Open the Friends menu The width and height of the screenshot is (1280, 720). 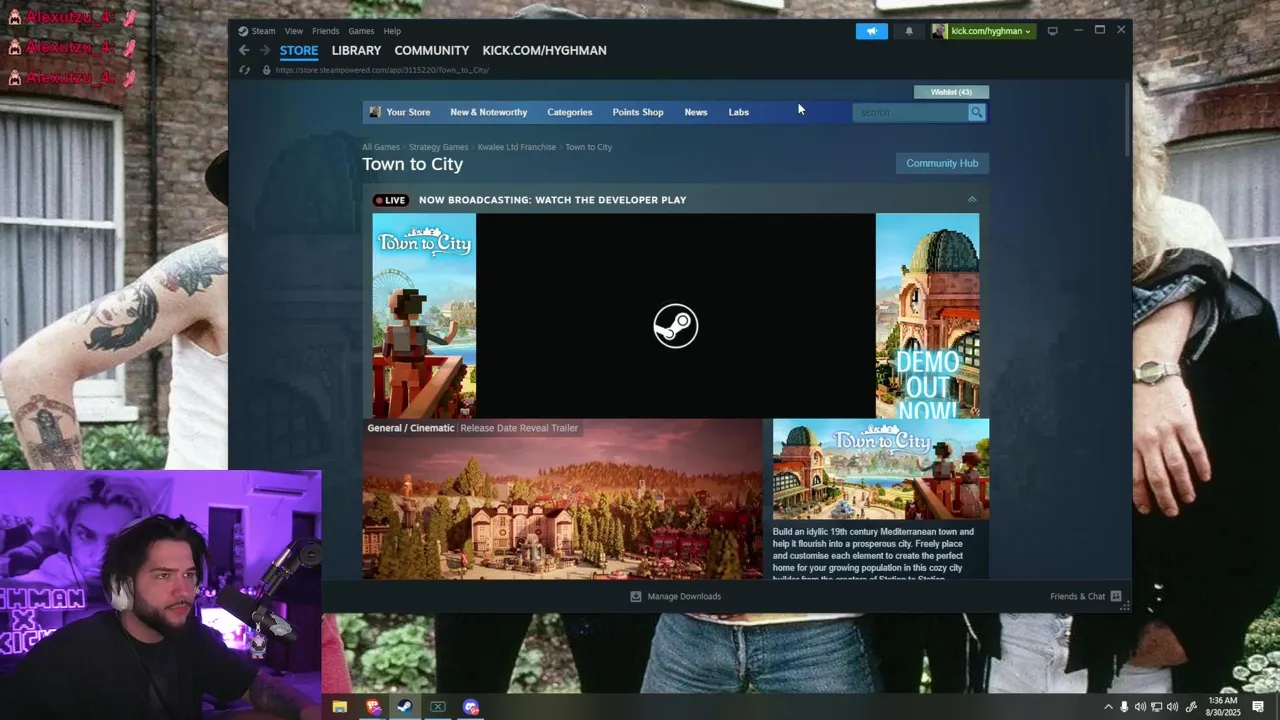tap(325, 31)
